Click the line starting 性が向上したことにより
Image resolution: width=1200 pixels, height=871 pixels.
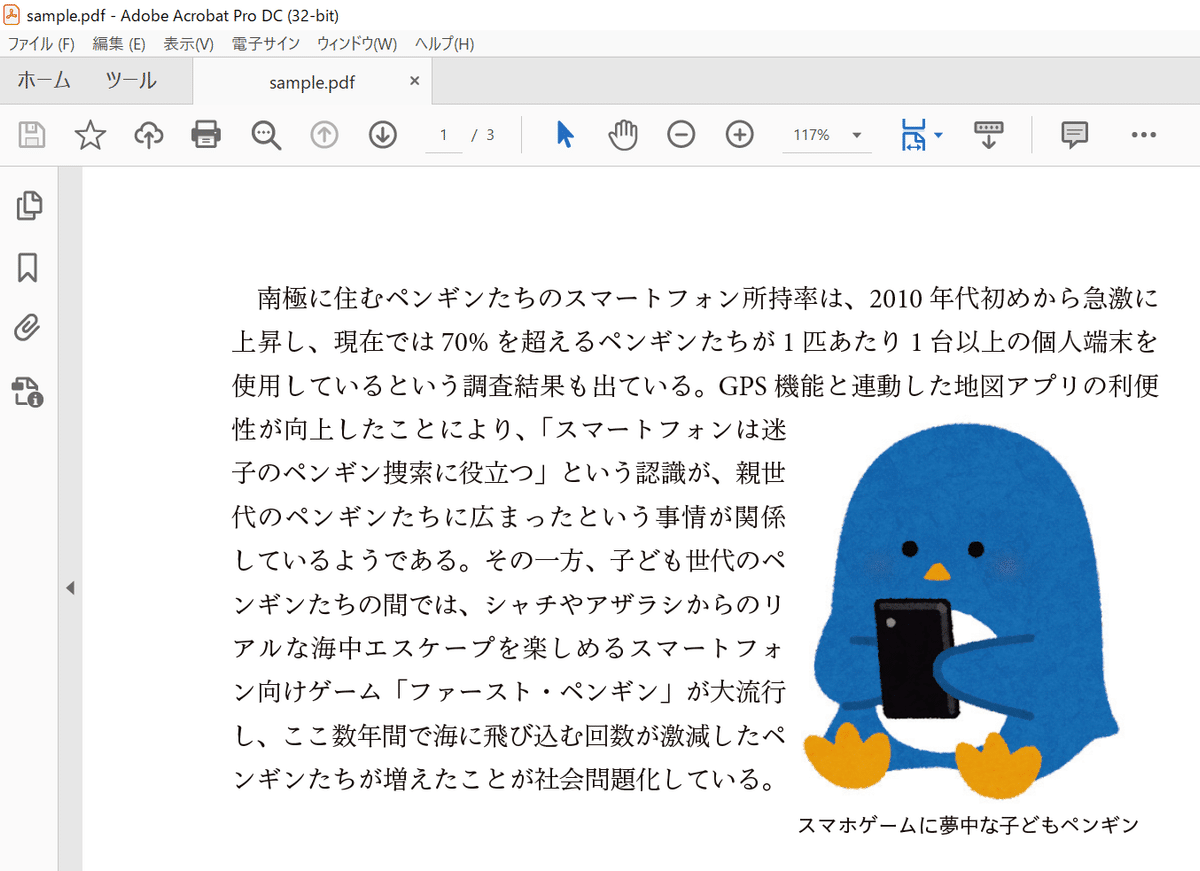coord(509,430)
